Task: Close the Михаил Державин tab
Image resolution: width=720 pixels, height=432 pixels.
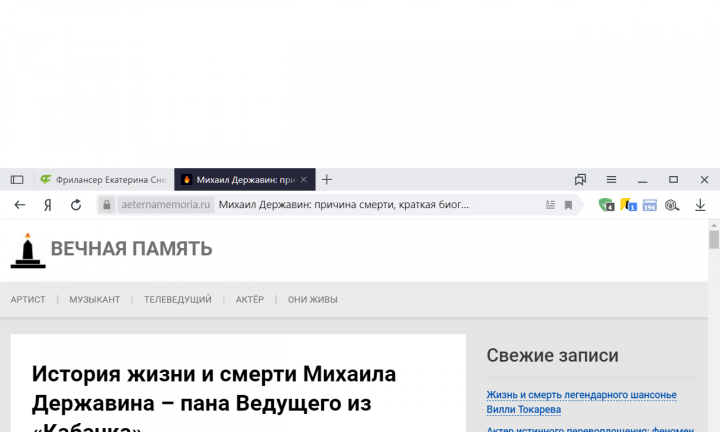Action: click(x=304, y=180)
